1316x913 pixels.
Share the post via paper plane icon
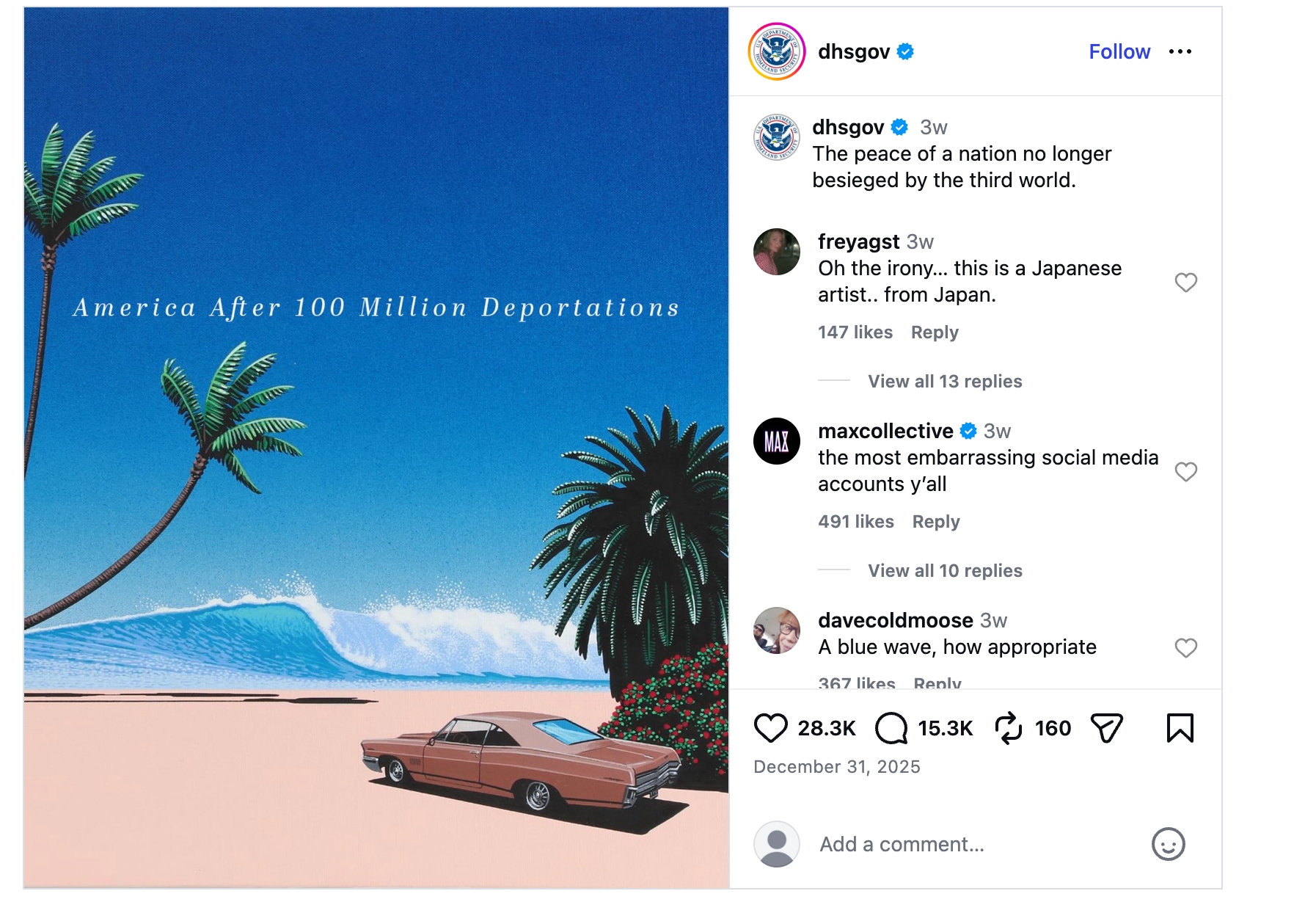point(1106,728)
